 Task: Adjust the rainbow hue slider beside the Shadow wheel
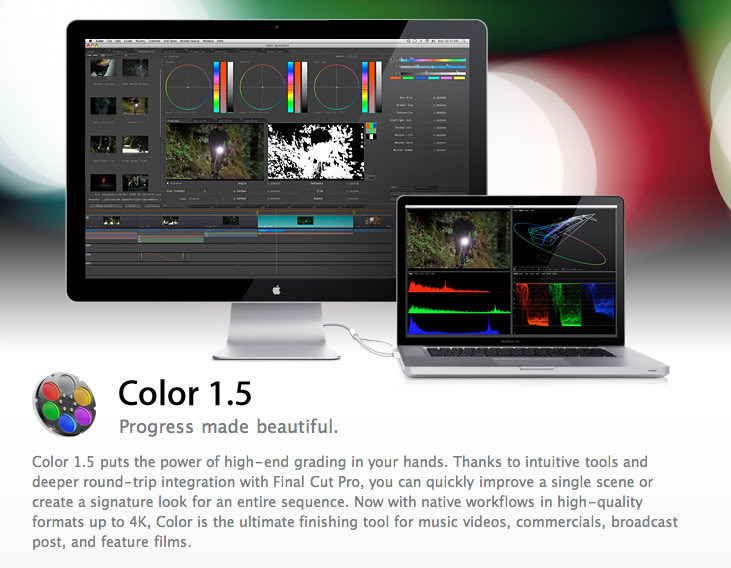216,87
